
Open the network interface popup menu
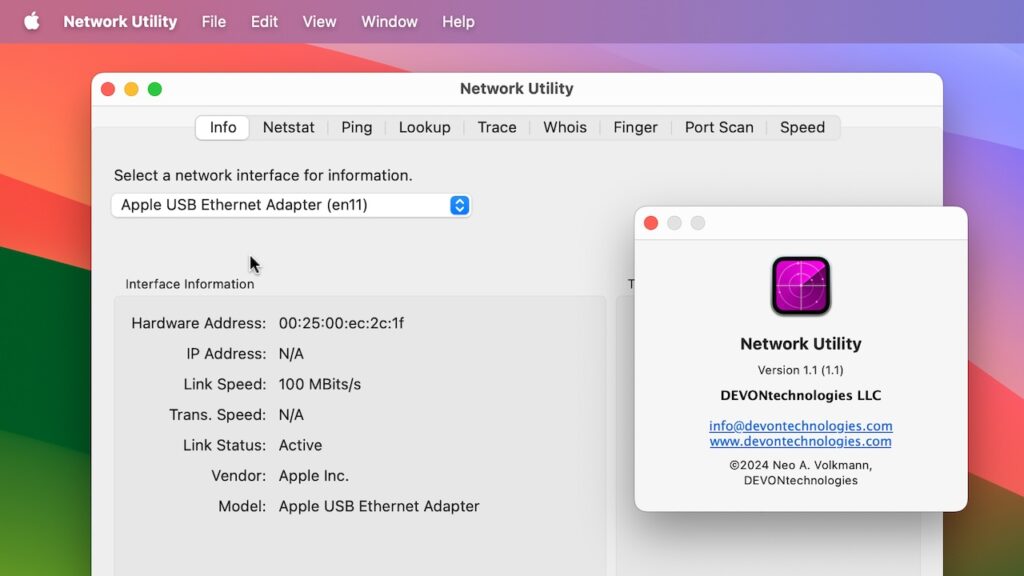pos(291,205)
